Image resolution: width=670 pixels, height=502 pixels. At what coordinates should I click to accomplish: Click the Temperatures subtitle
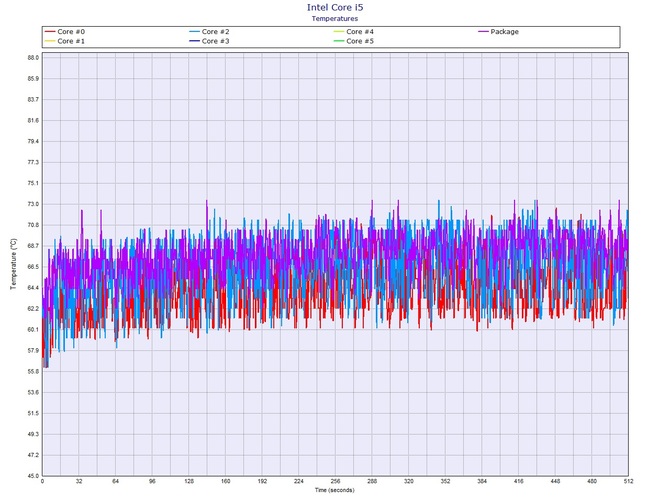coord(335,18)
